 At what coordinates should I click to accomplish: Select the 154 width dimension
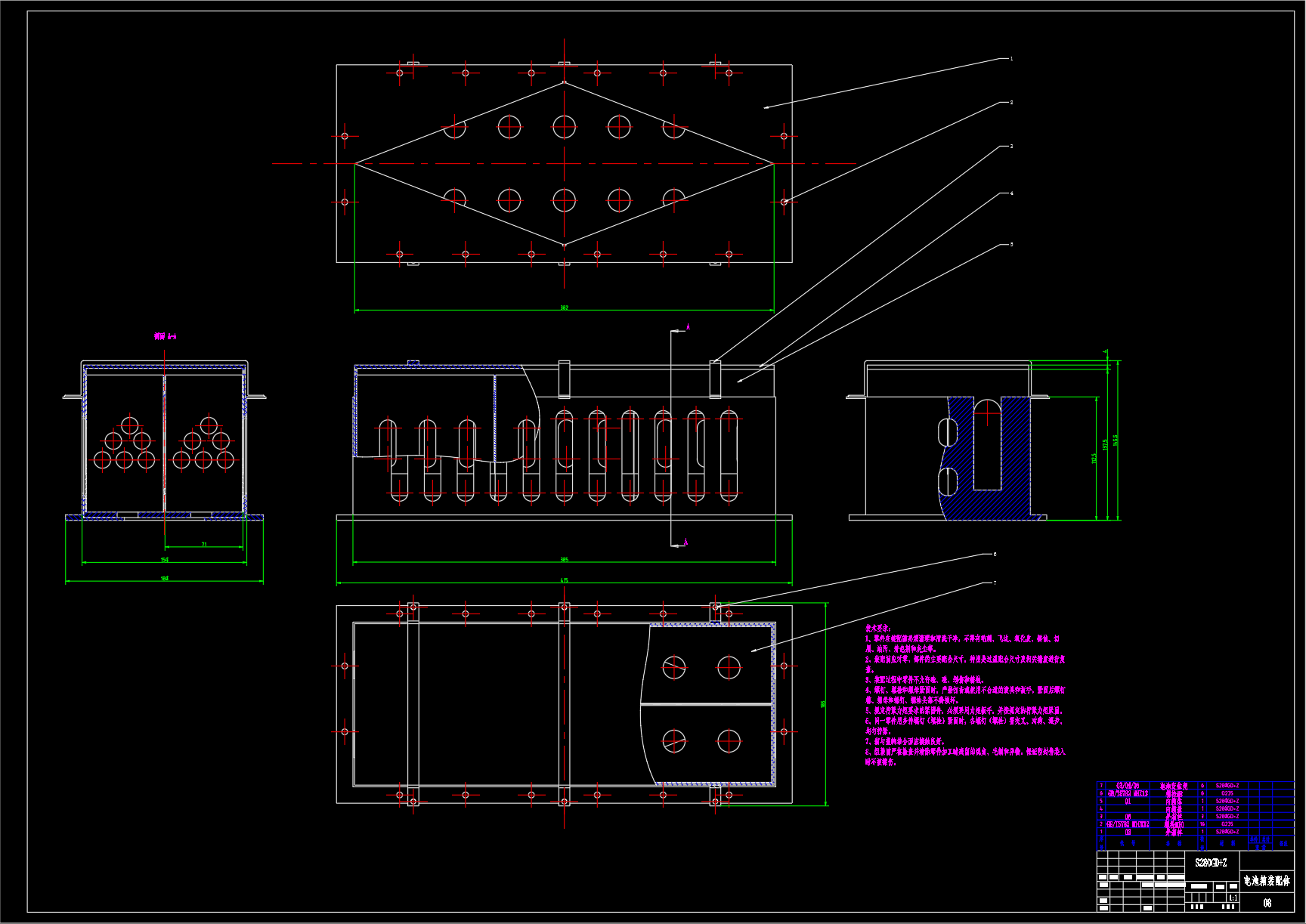(165, 560)
